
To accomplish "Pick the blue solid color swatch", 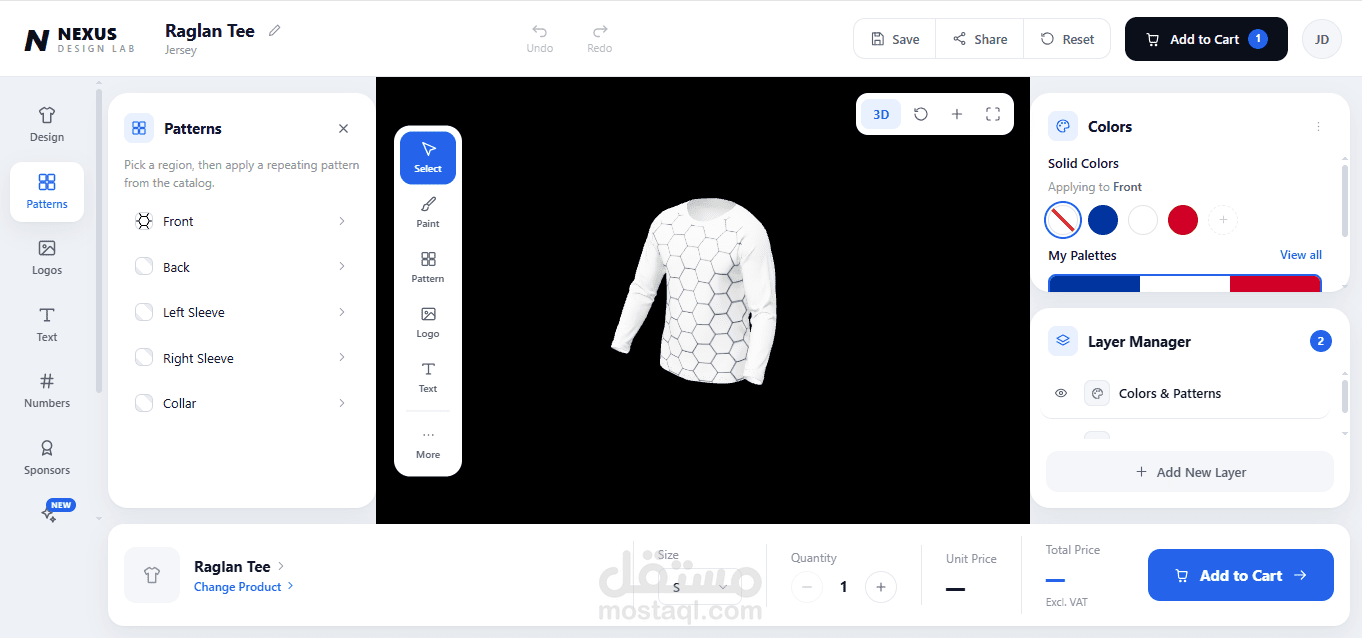I will [x=1103, y=219].
